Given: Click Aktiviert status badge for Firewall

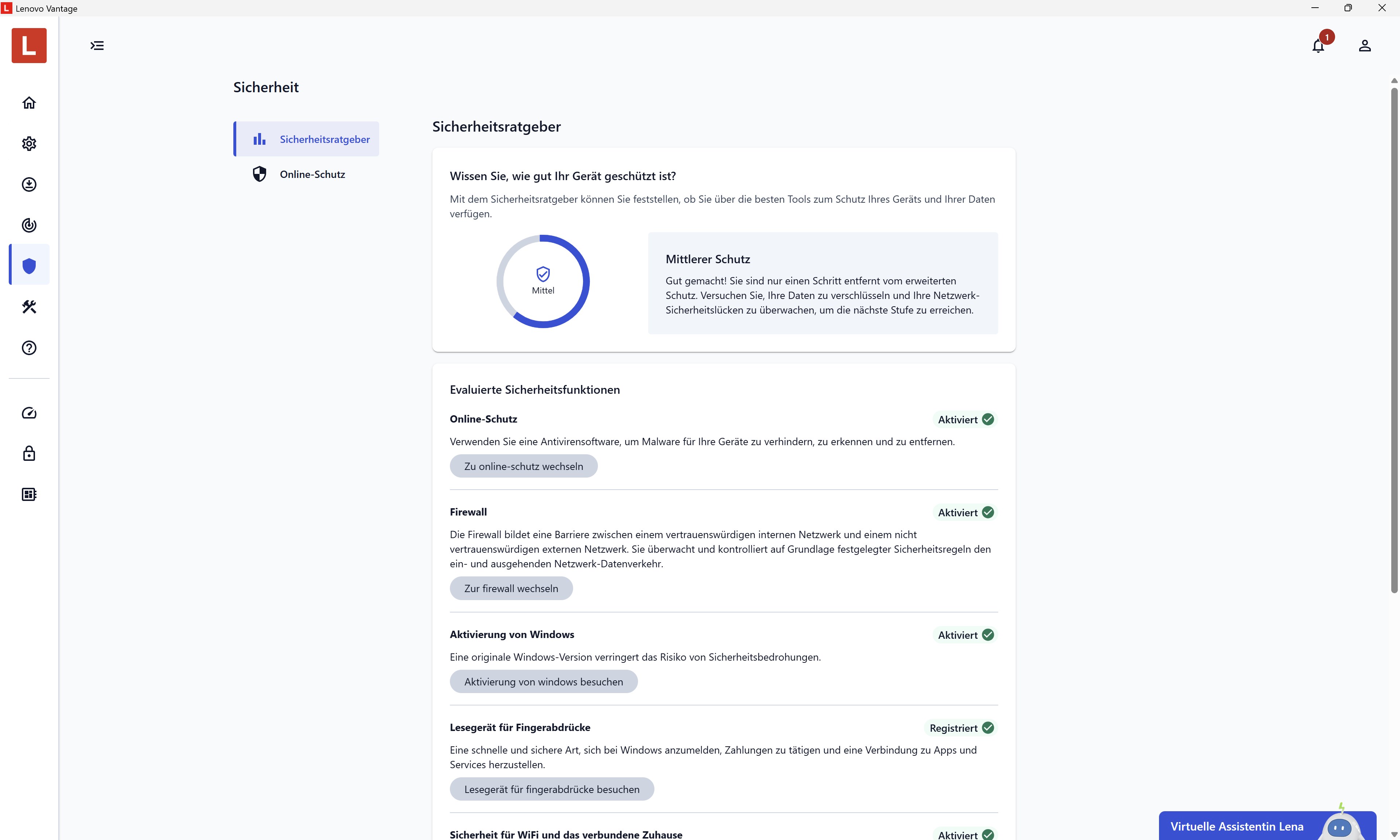Looking at the screenshot, I should (x=965, y=512).
